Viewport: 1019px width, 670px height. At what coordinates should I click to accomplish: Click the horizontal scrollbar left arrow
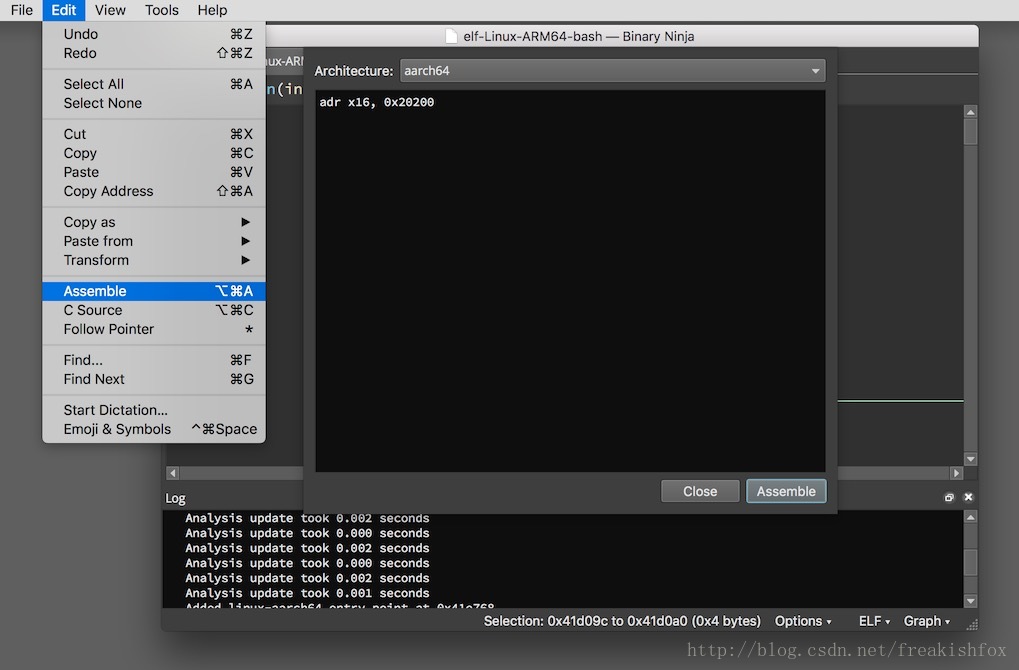(172, 473)
